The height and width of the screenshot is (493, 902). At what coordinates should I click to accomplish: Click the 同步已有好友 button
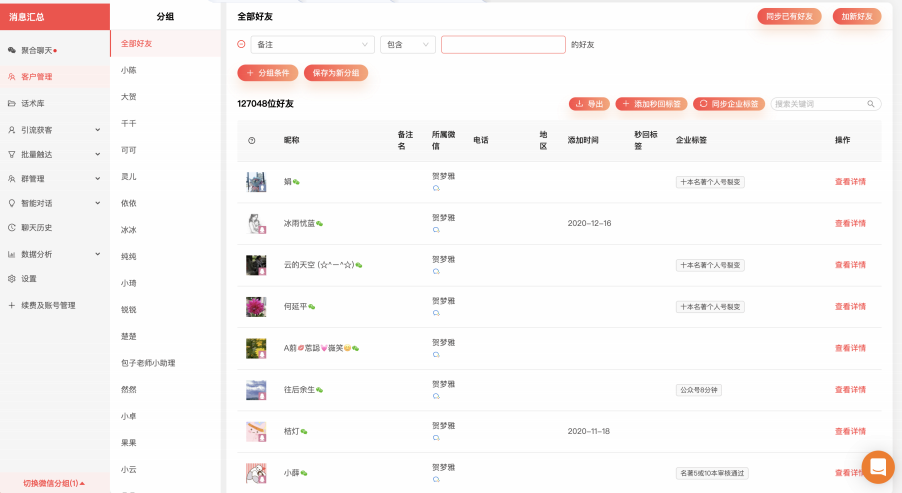point(789,17)
